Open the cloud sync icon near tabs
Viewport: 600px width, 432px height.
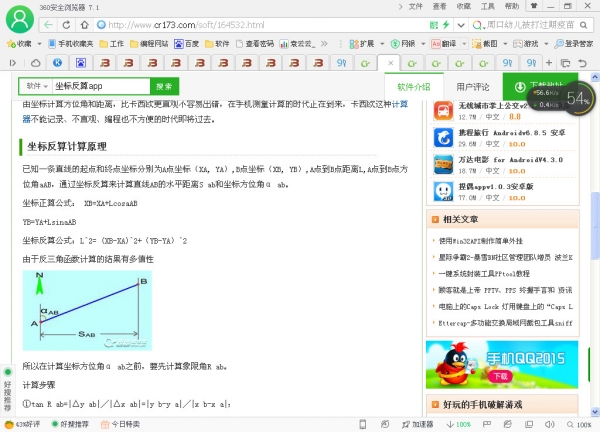(36, 63)
